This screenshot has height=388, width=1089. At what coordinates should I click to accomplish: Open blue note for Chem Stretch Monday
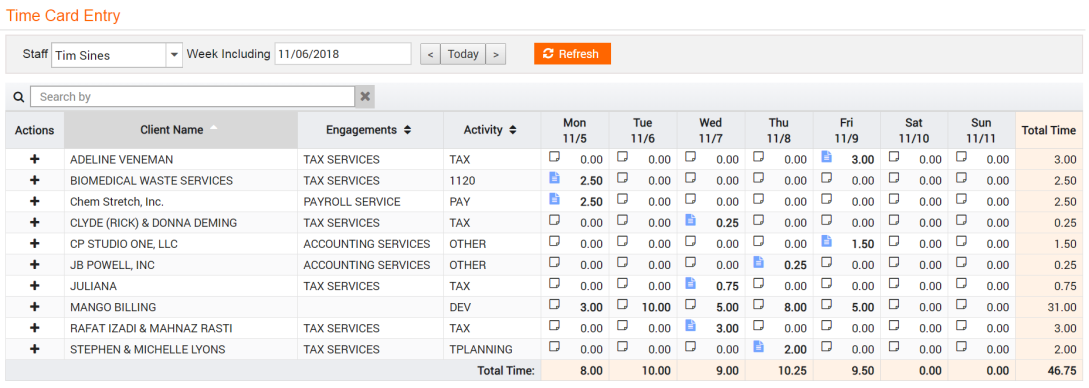tap(554, 199)
